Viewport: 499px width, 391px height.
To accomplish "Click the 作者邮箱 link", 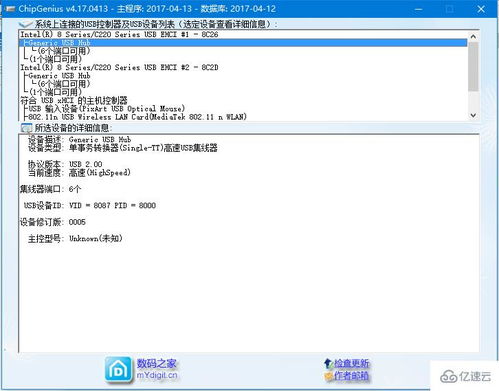I will point(351,376).
